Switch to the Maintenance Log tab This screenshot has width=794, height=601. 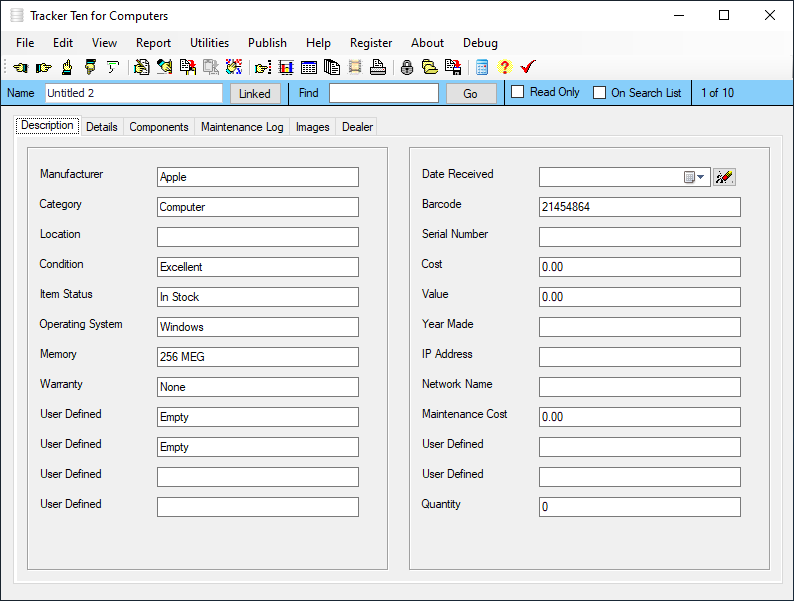(242, 127)
